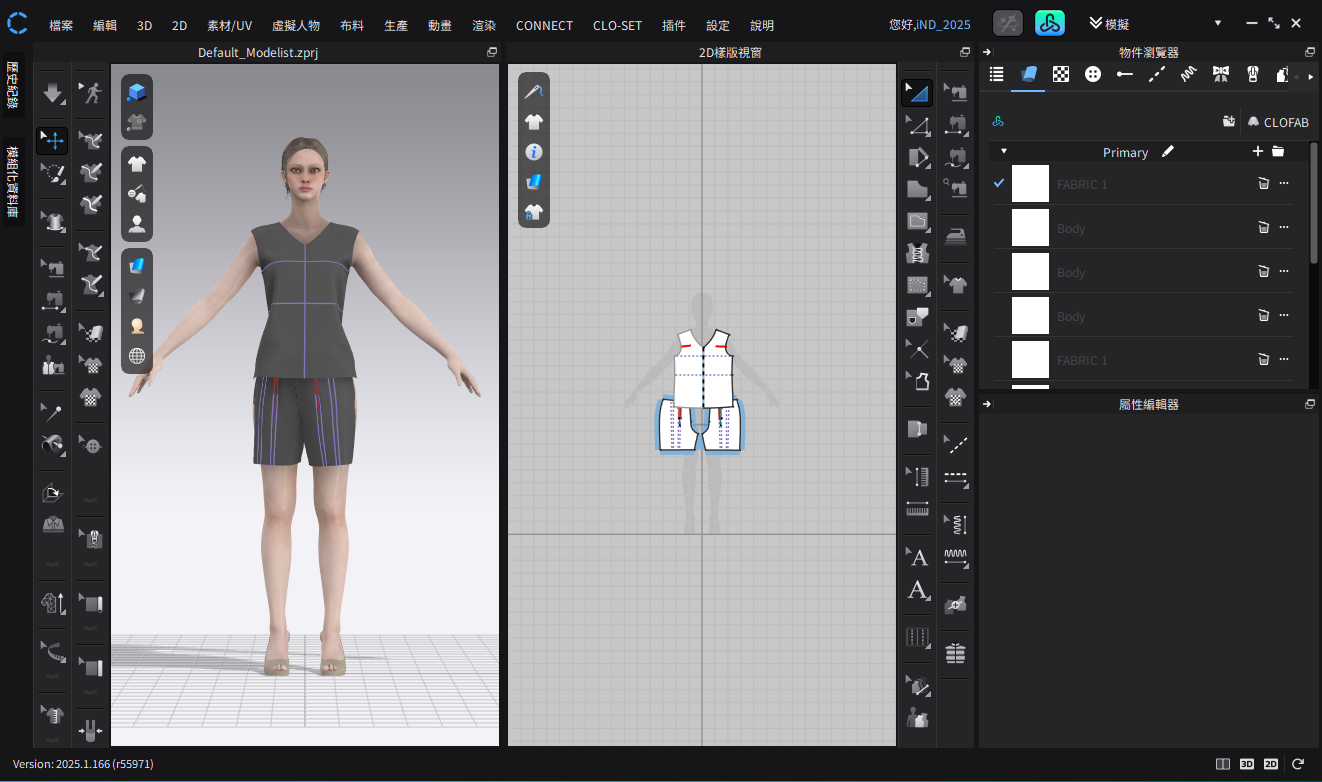Collapse the Property Editor panel arrow
The height and width of the screenshot is (782, 1322).
click(x=987, y=404)
